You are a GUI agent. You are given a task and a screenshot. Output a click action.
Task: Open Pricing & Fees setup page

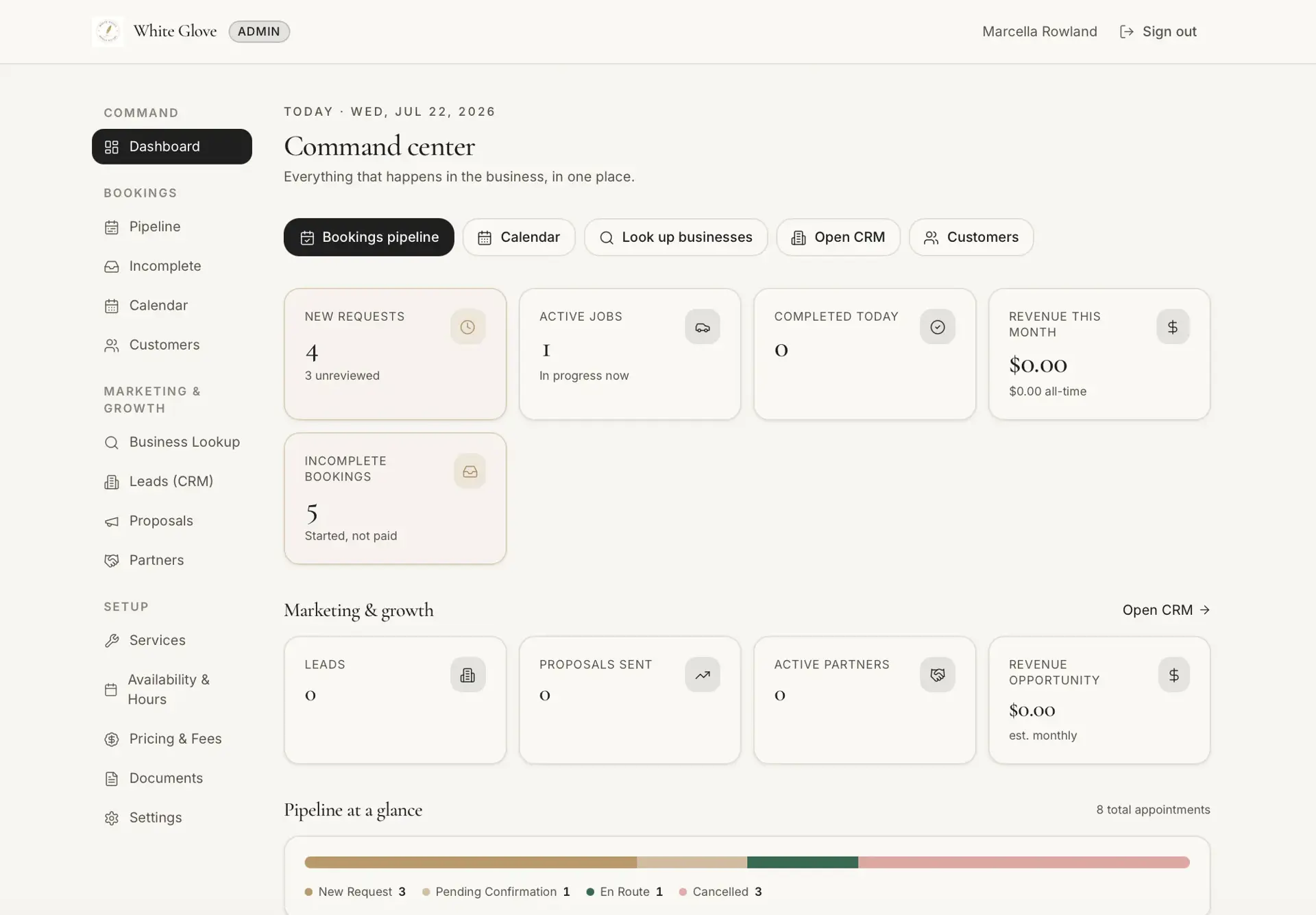172,739
